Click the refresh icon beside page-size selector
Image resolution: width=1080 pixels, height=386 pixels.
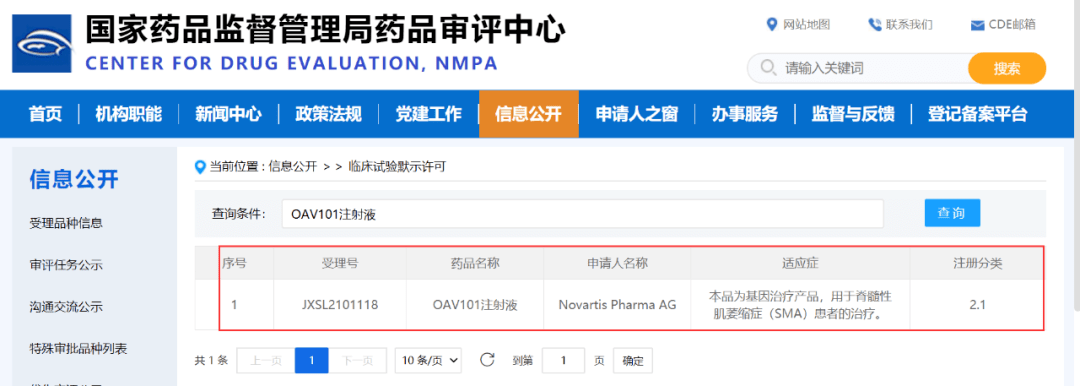tap(487, 360)
